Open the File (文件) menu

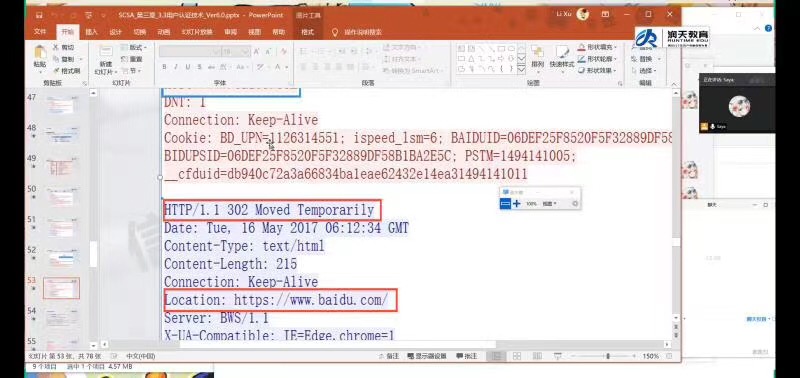coord(40,32)
